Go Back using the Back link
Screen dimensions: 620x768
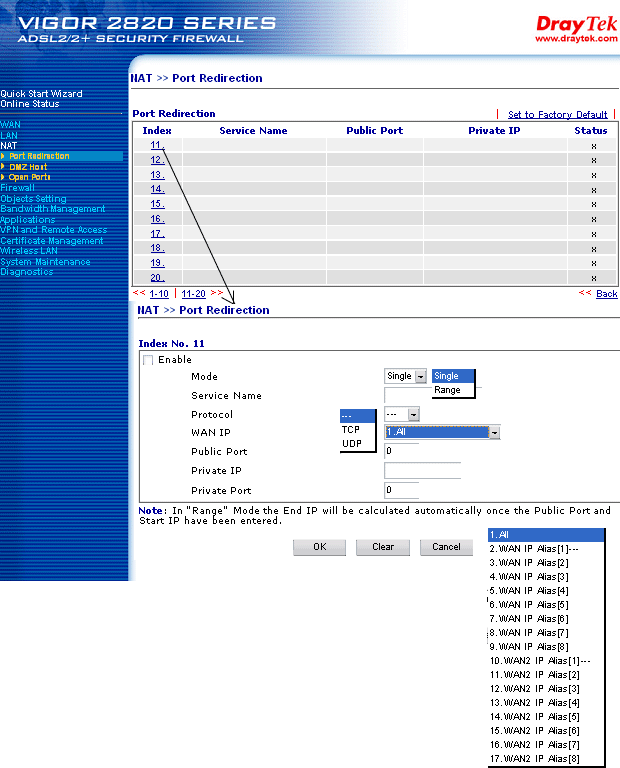607,294
